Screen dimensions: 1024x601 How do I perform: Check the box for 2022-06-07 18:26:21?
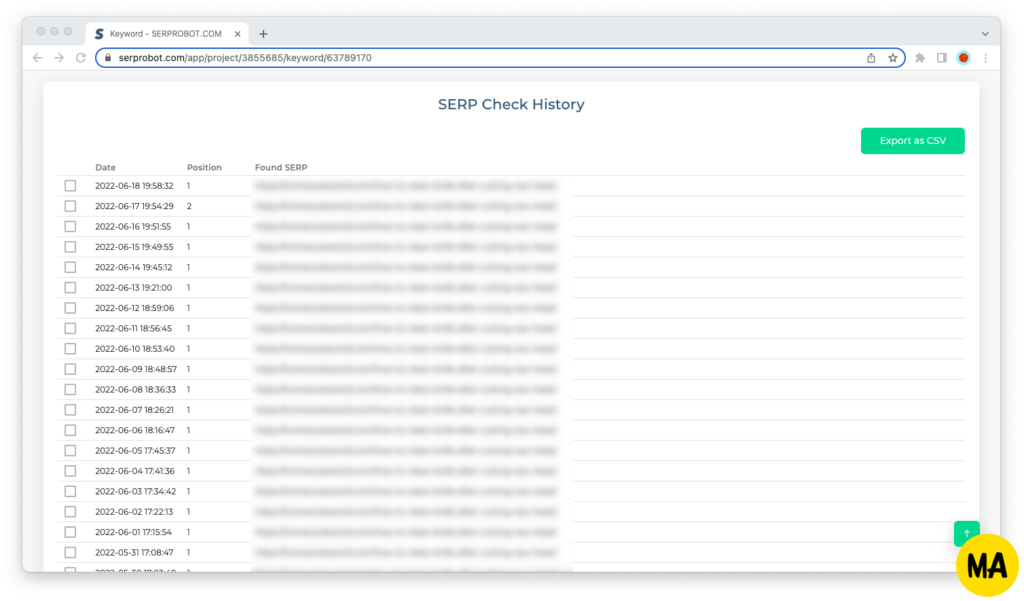tap(71, 410)
